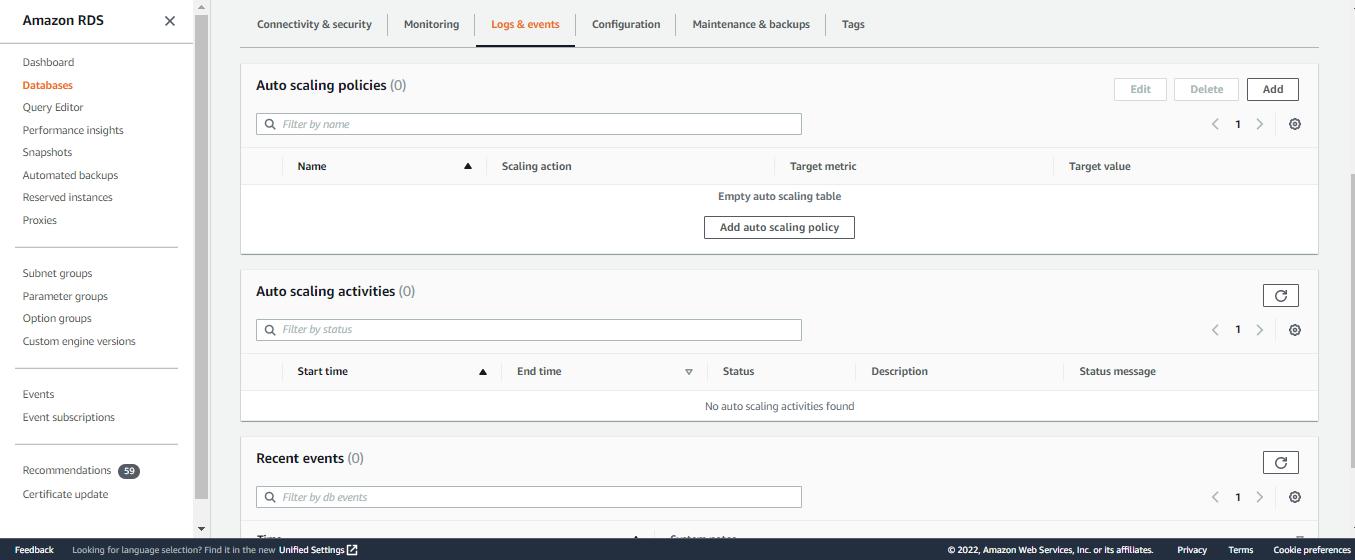Viewport: 1355px width, 560px height.
Task: Click the sidebar scroll up arrow
Action: 201,7
